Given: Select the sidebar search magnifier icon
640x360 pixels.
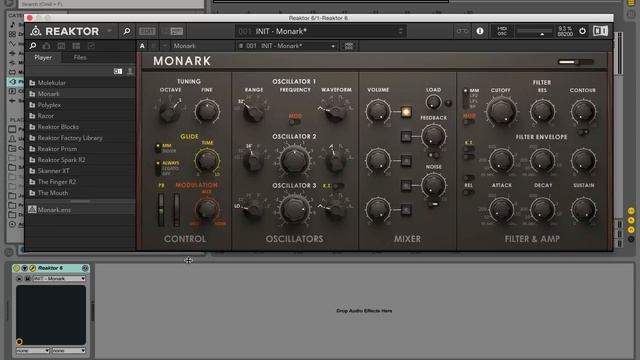Looking at the screenshot, I should [x=33, y=46].
